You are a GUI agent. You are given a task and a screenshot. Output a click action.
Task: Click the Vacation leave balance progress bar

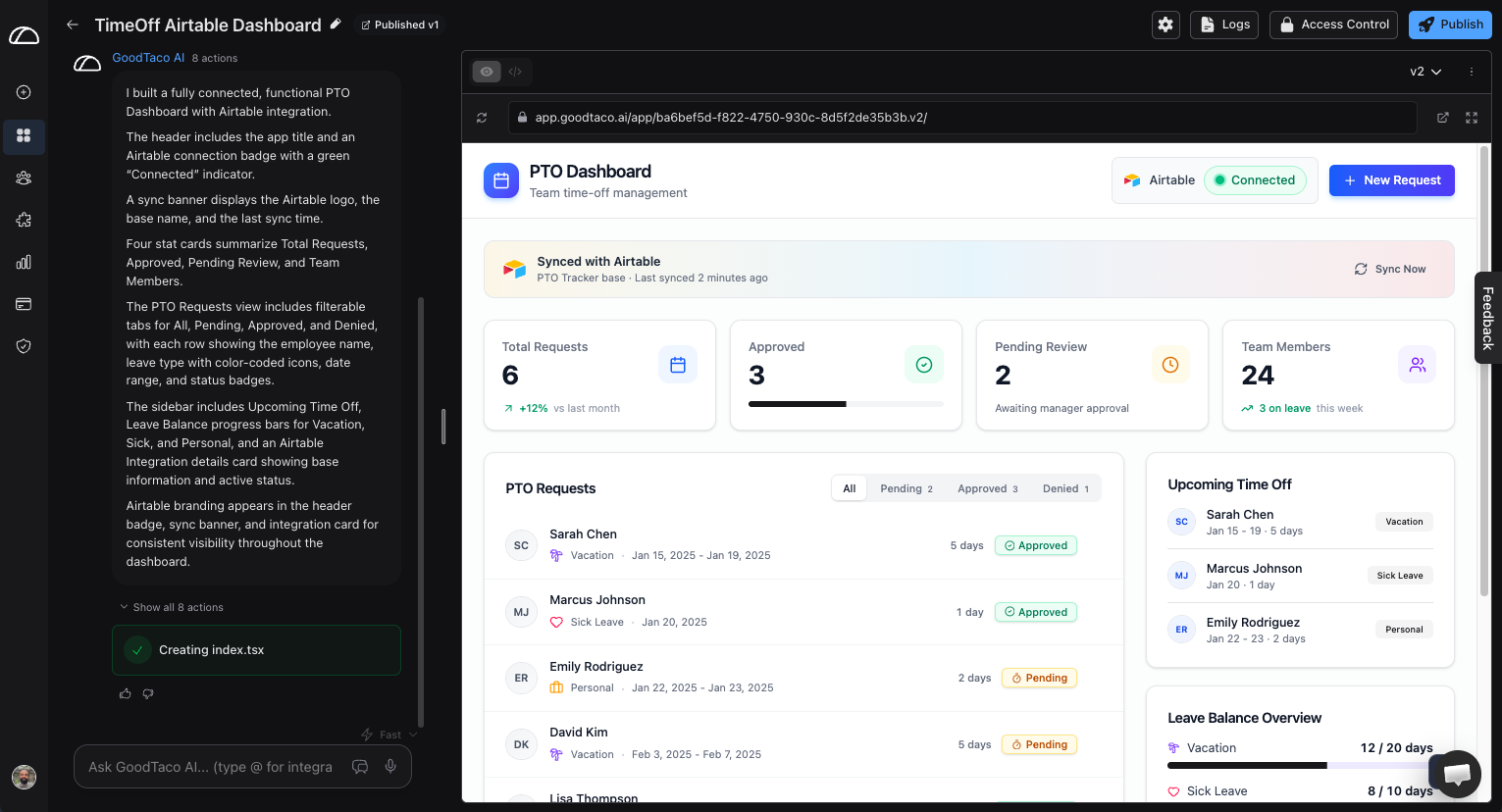click(1300, 765)
